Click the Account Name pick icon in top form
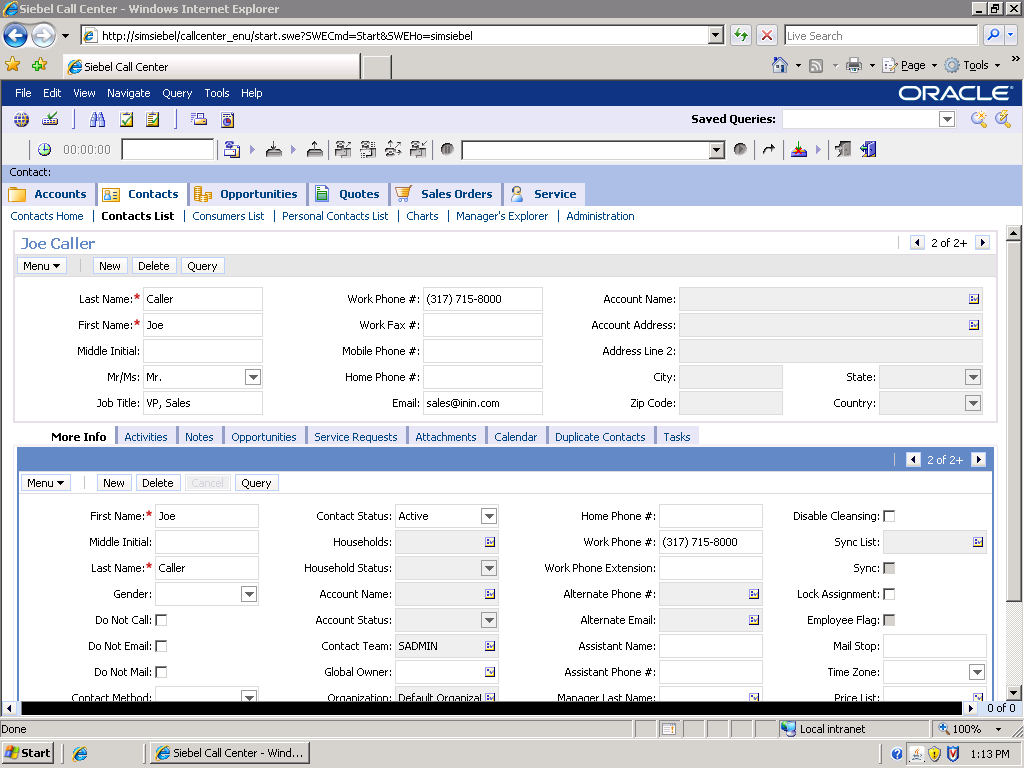This screenshot has height=768, width=1024. (x=974, y=299)
